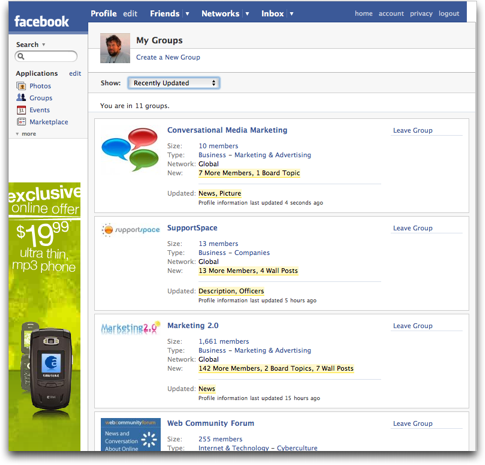Viewport: 485px width, 465px height.
Task: Open the privacy link
Action: [x=421, y=14]
